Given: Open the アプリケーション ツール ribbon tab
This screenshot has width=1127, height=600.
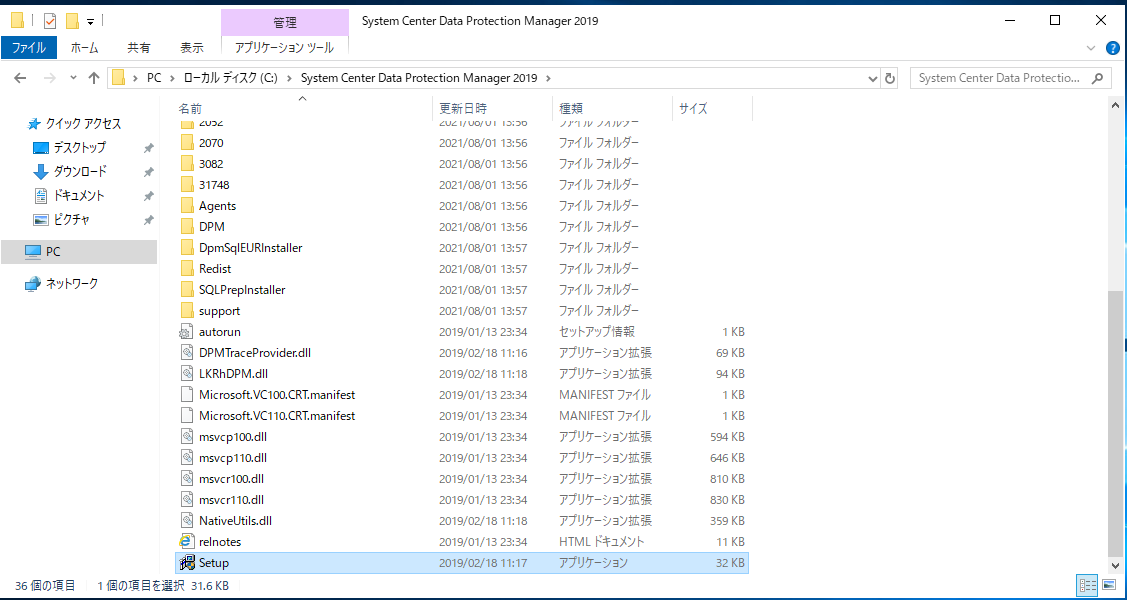Looking at the screenshot, I should (285, 48).
